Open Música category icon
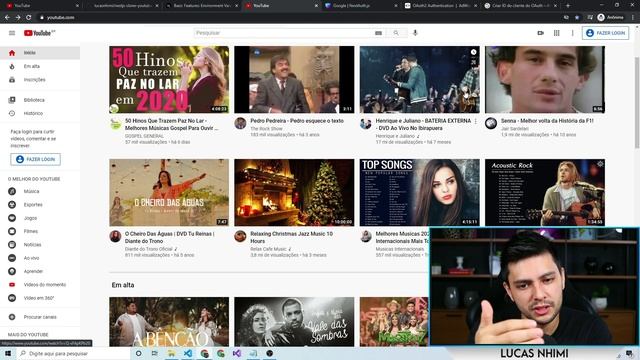 [12, 191]
